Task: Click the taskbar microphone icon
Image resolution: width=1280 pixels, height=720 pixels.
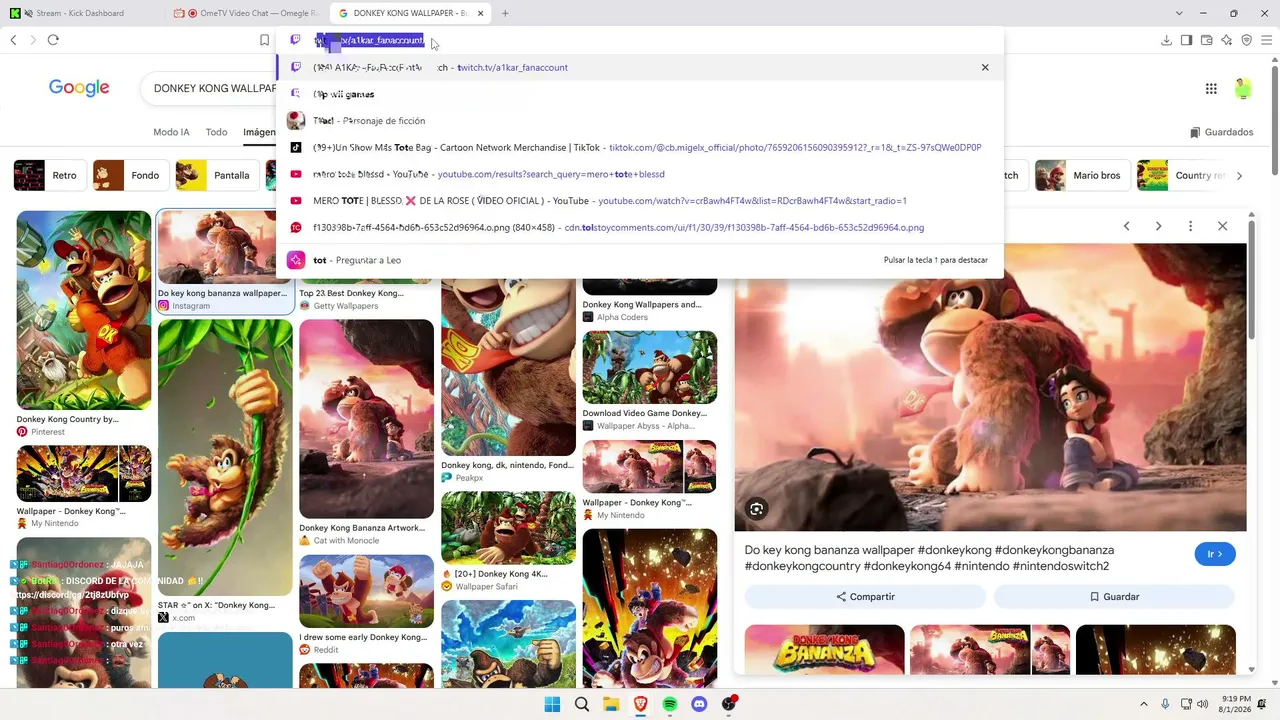Action: point(1166,704)
